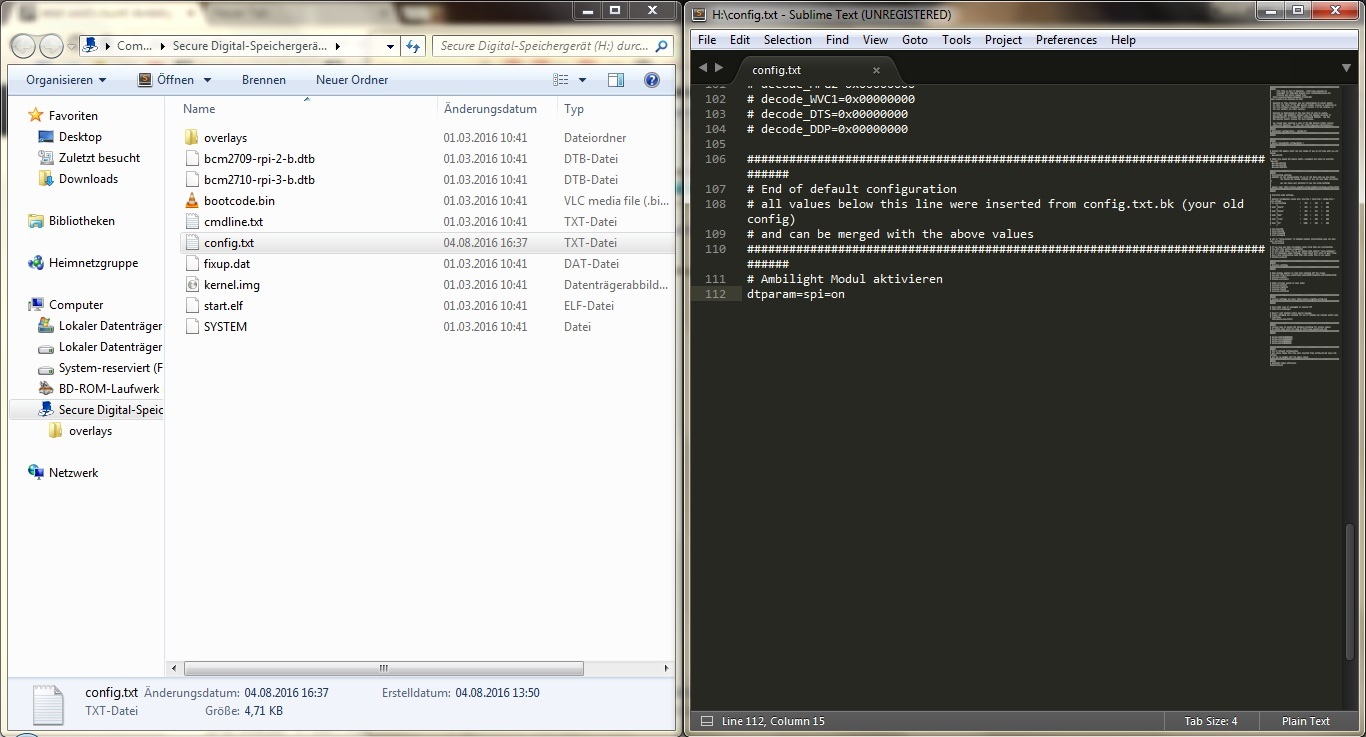Select the bootcode.bin VLC file icon

(192, 201)
